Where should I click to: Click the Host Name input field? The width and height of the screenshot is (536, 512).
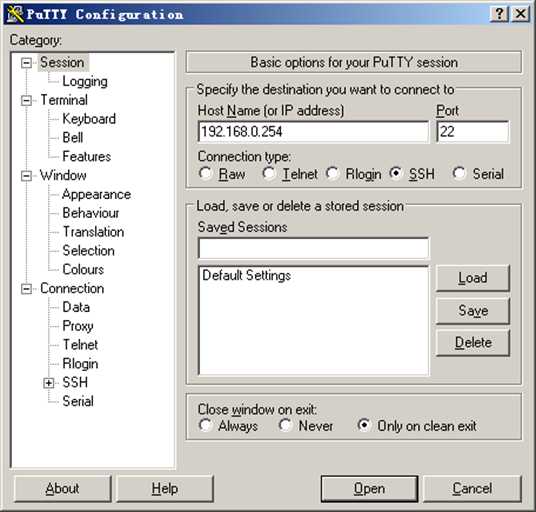(313, 132)
